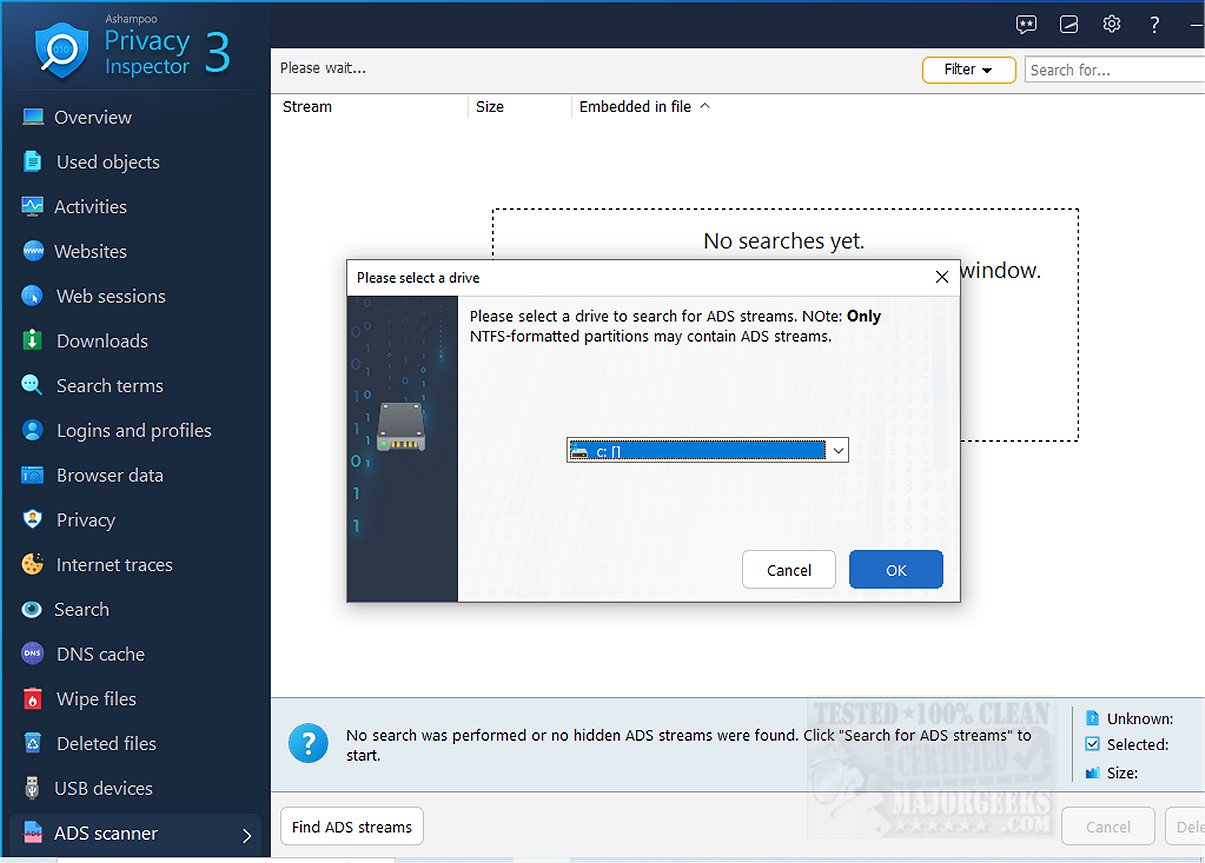Click the Websites globe icon

point(33,251)
